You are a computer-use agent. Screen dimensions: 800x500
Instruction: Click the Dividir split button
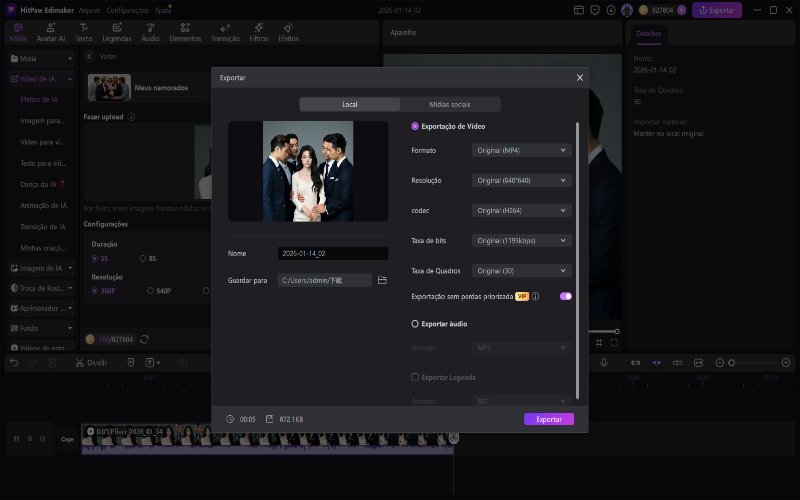point(91,363)
